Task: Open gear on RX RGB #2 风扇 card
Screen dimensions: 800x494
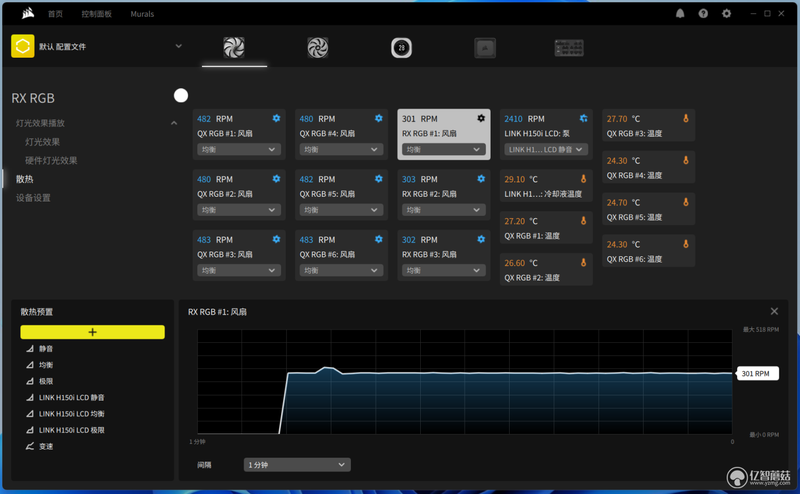Action: (x=481, y=179)
